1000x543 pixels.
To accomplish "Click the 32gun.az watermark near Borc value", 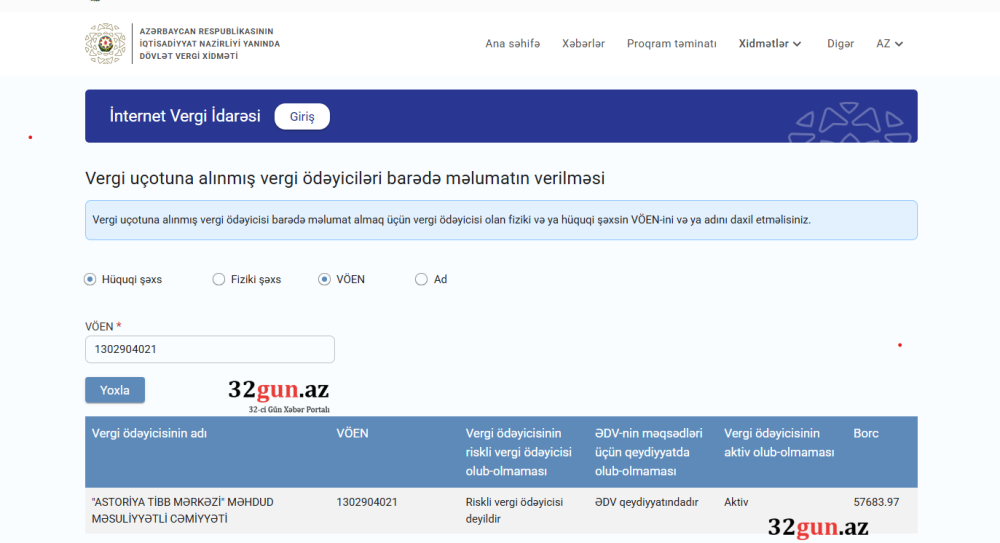I will pos(818,528).
